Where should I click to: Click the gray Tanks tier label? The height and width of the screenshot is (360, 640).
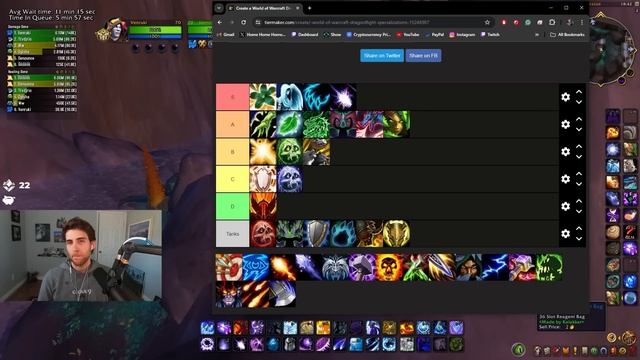point(232,233)
